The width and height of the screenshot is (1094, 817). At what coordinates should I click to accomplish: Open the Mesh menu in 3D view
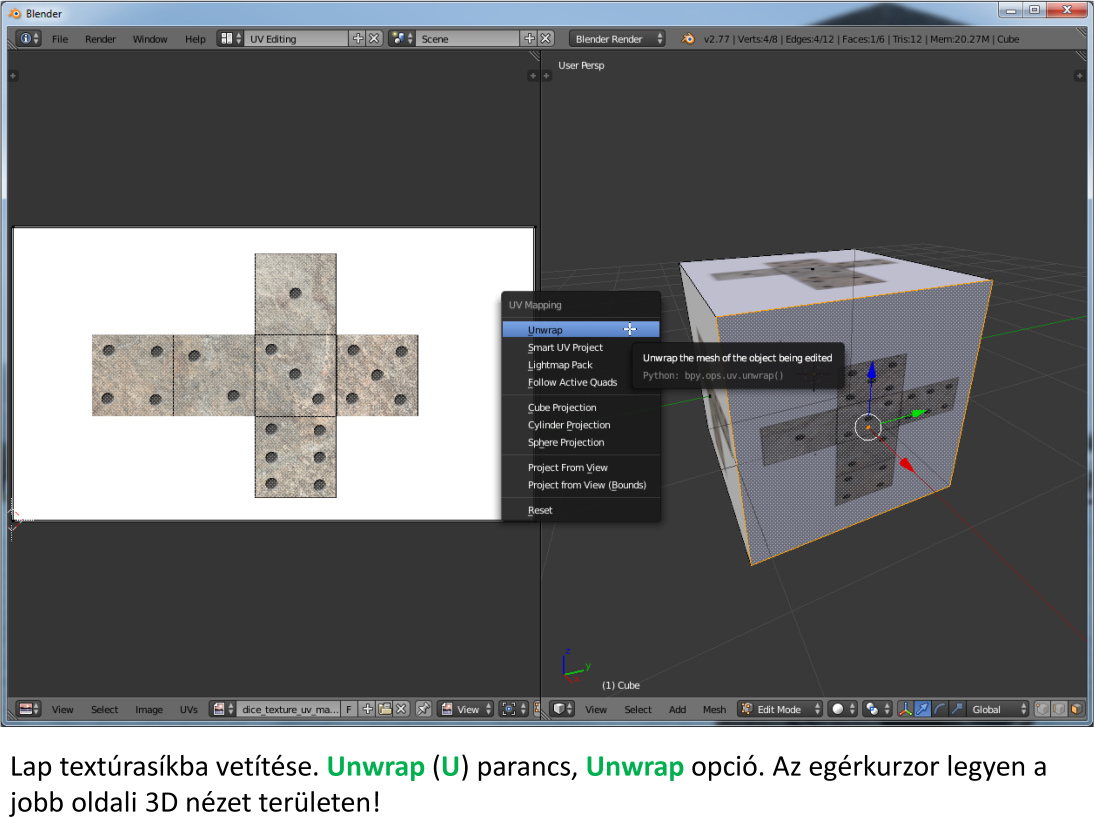(714, 709)
